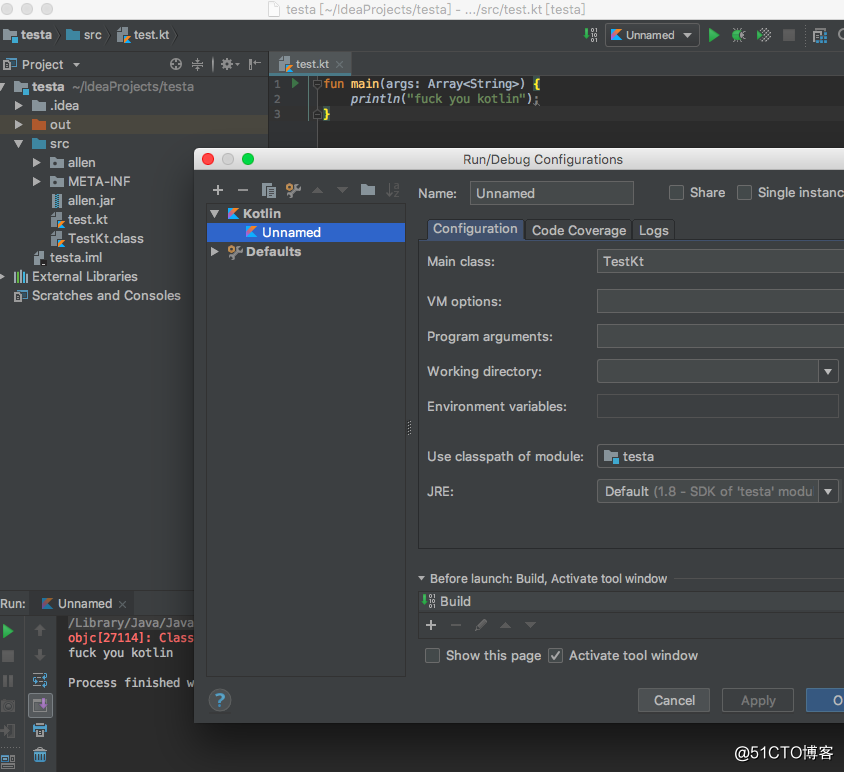Focus the Program arguments field

720,336
